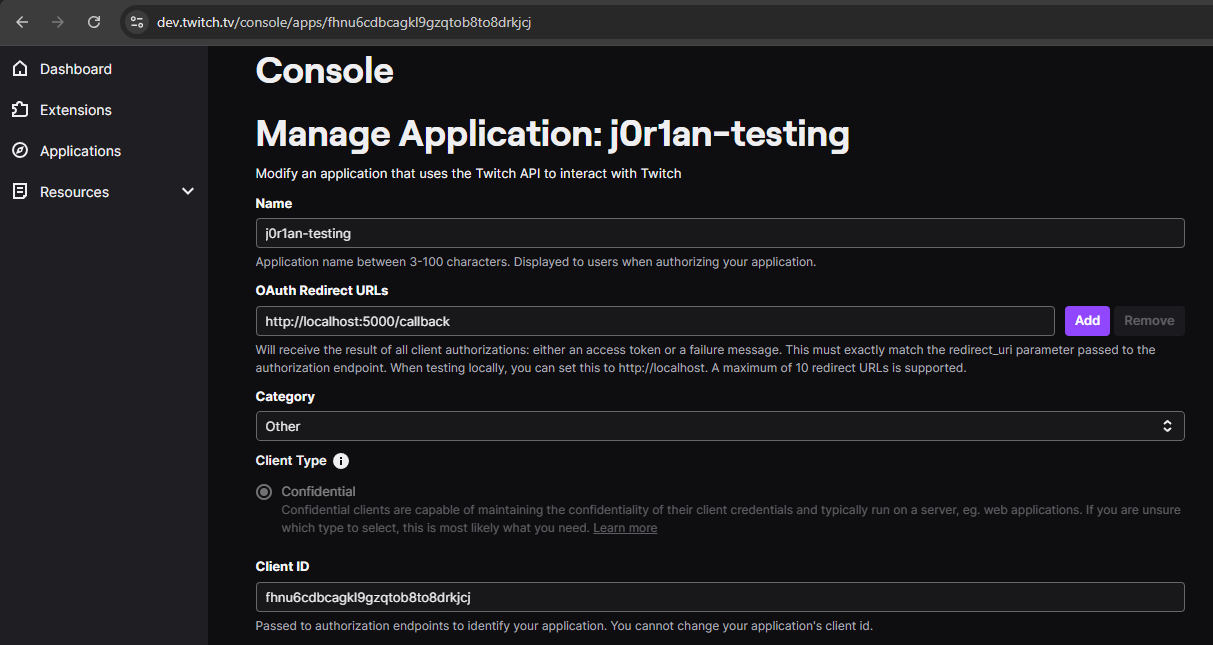Click the Resources document icon
Viewport: 1213px width, 645px height.
click(x=20, y=192)
